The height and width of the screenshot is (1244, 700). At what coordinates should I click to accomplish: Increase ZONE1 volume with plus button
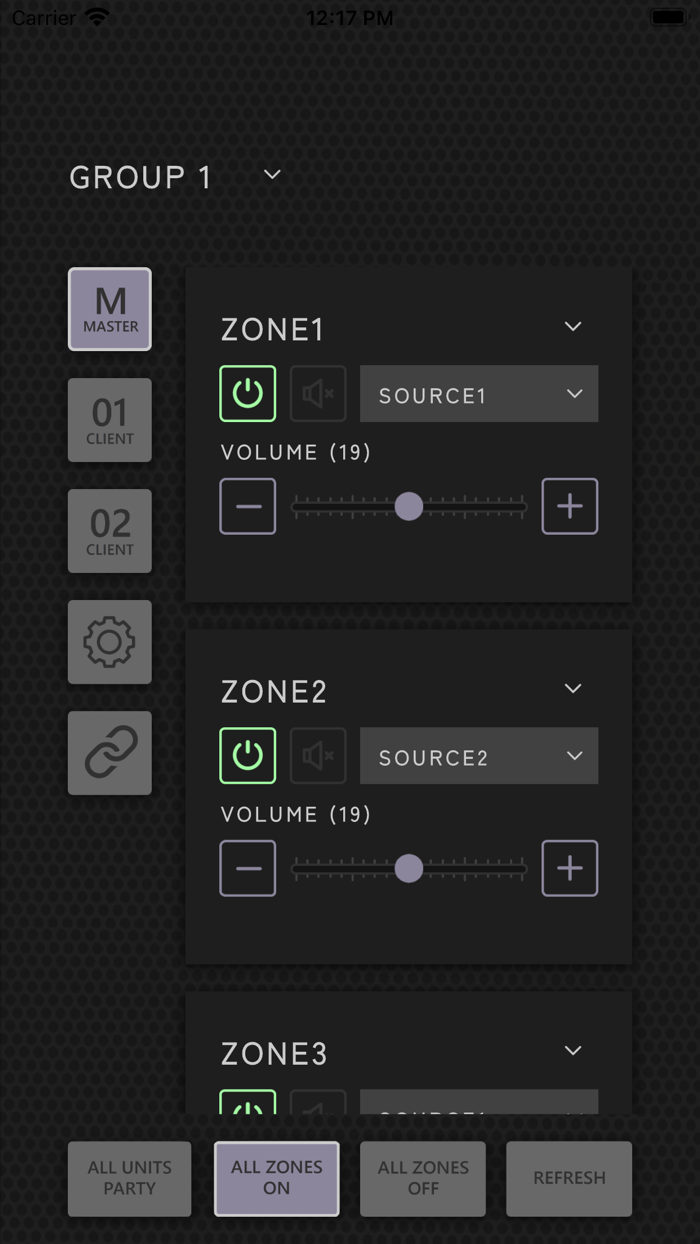[570, 507]
